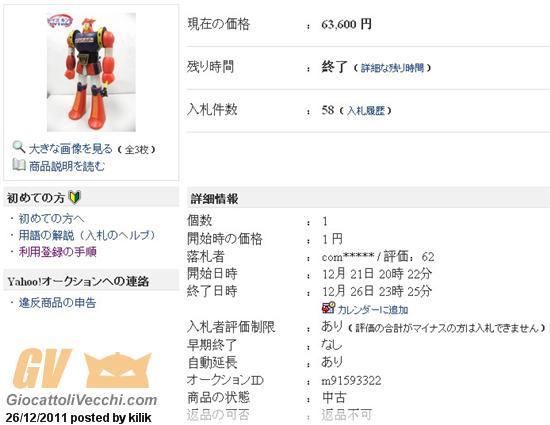View 詳細な残り時間 link
Screen dimensions: 550x425
[x=393, y=68]
